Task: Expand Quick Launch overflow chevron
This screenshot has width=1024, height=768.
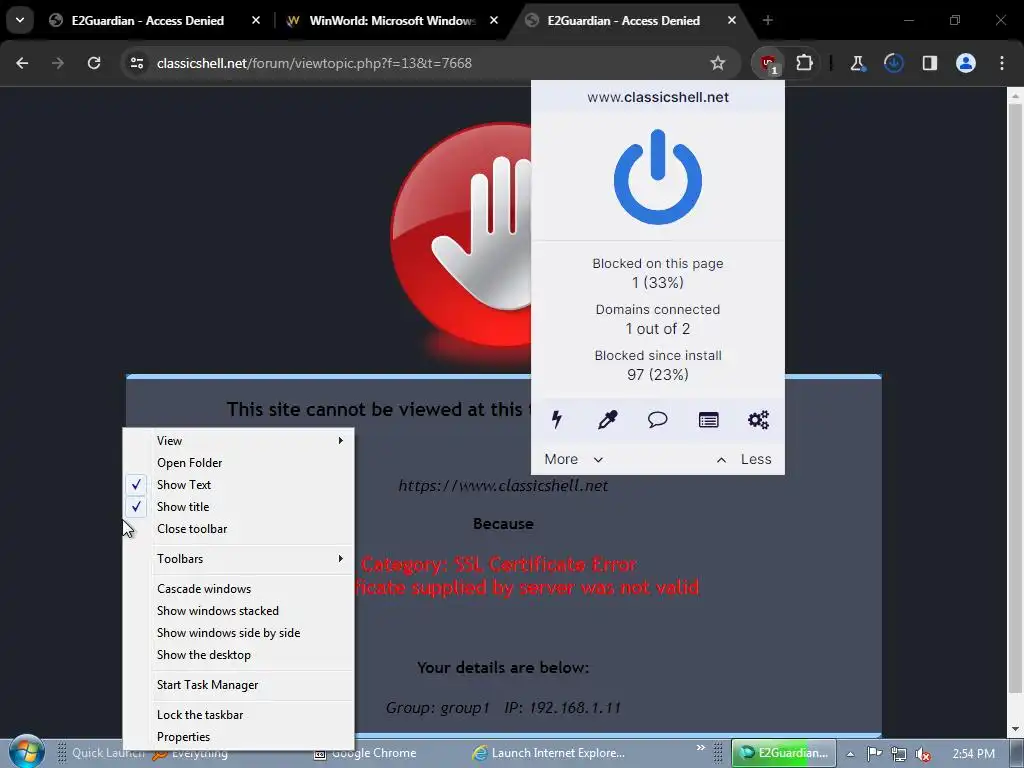Action: (701, 748)
